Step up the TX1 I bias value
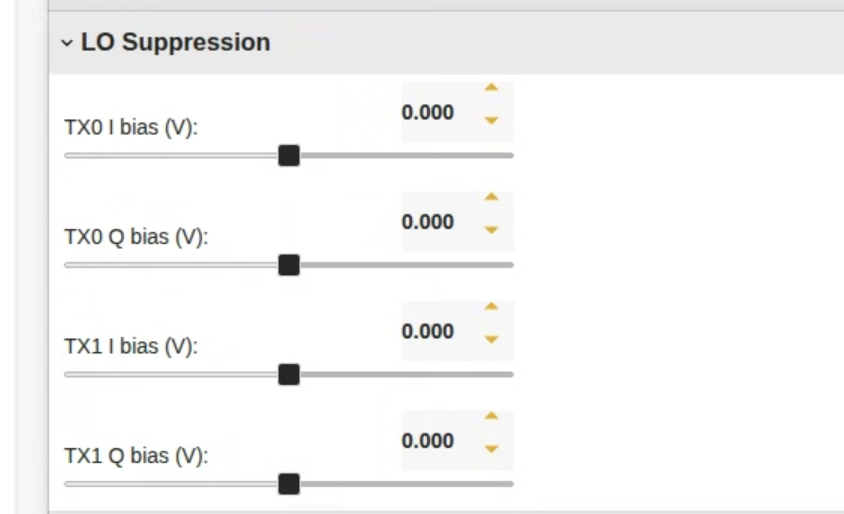844x514 pixels. [x=490, y=307]
